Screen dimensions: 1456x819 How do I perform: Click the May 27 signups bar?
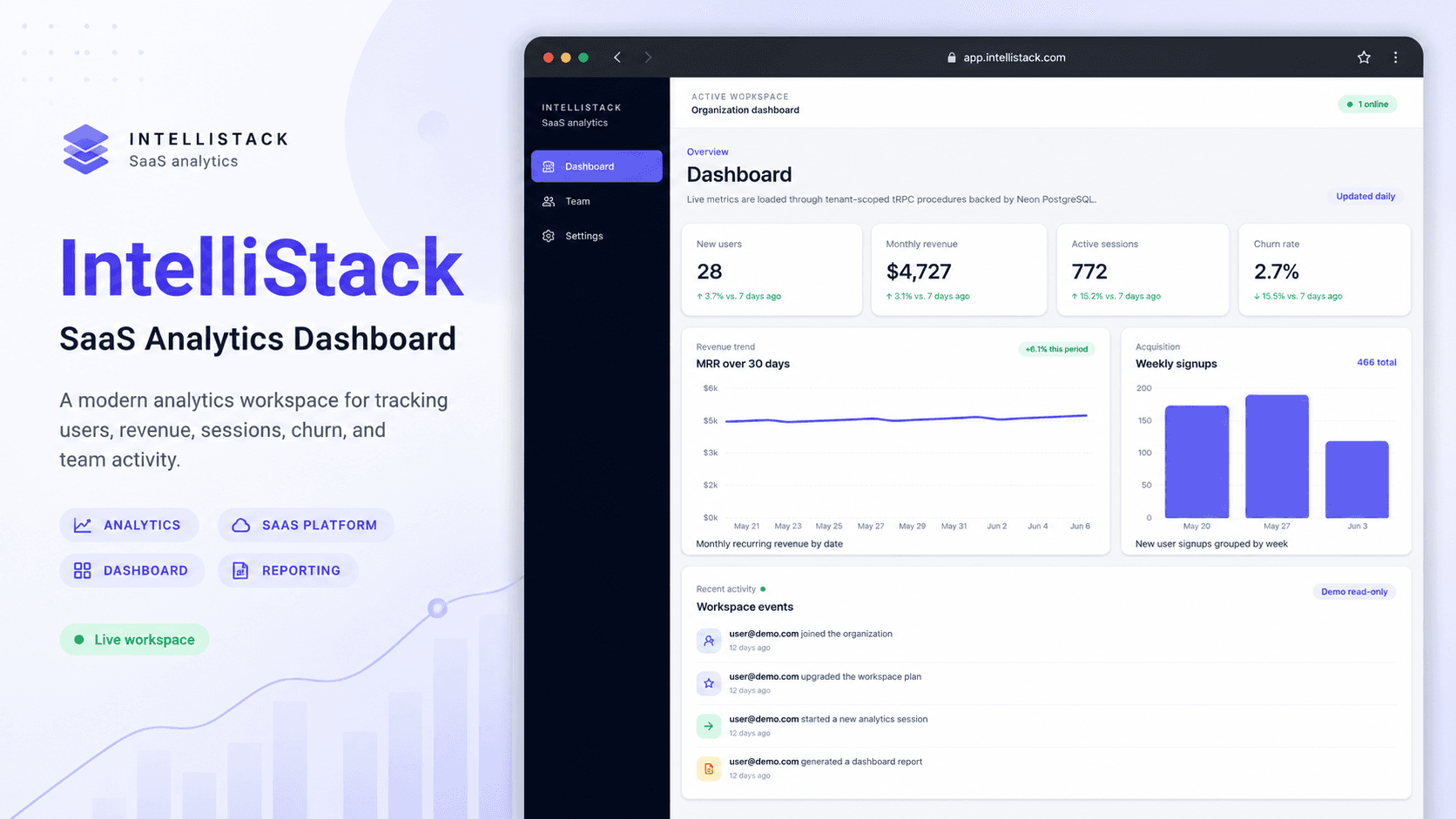(x=1277, y=457)
